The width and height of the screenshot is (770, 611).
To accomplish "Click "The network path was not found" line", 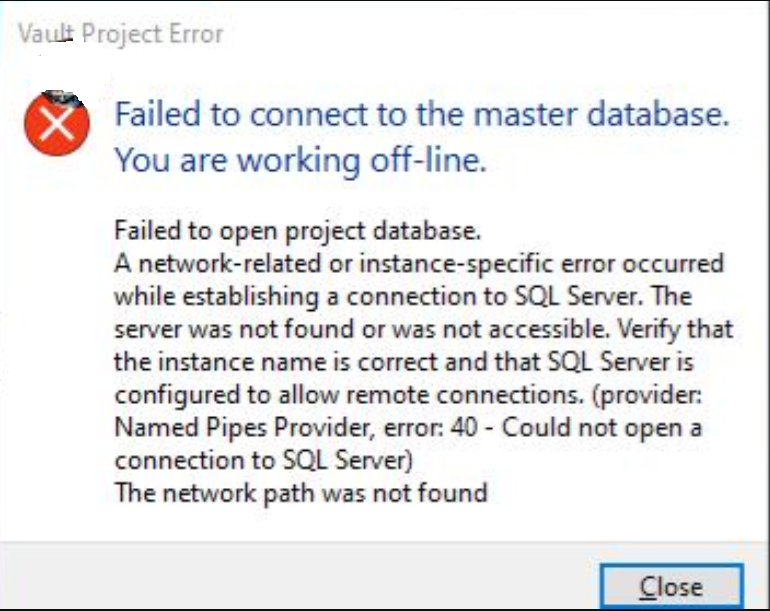I will 301,492.
